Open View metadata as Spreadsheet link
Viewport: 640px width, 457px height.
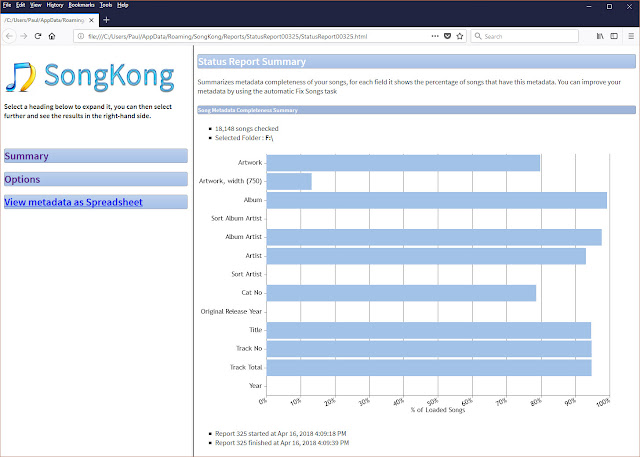point(73,202)
